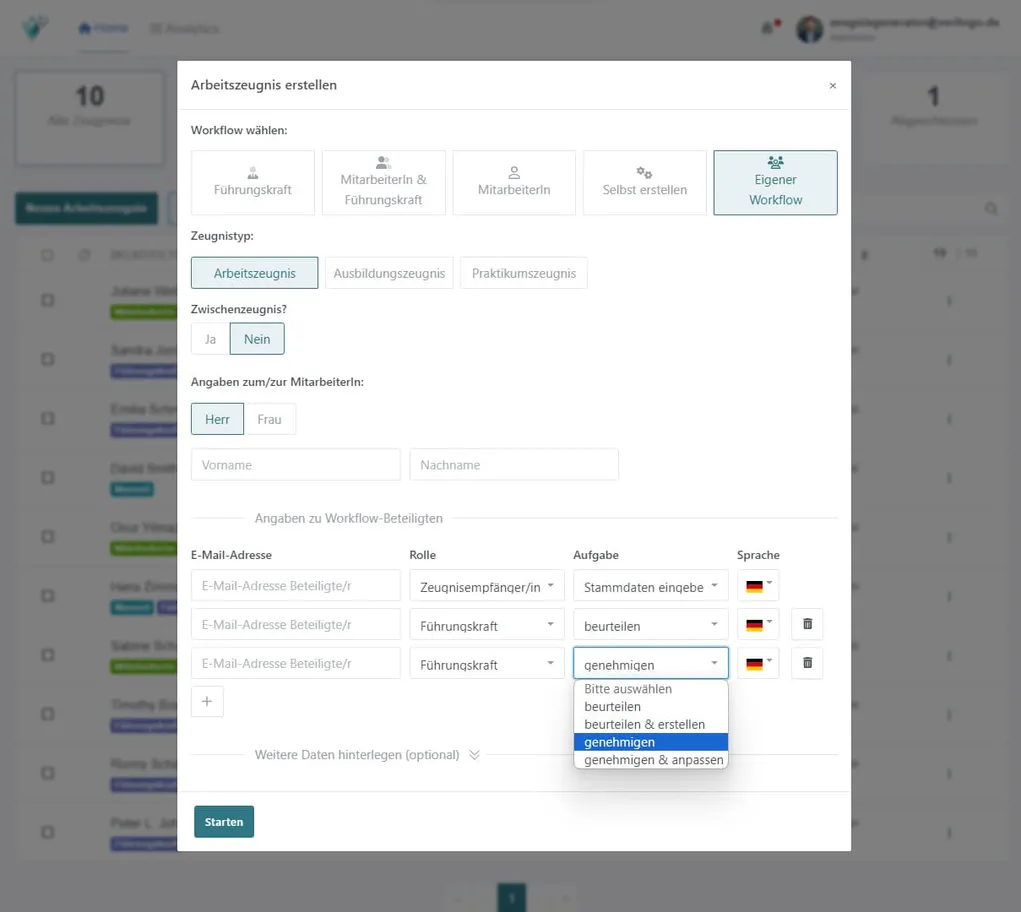1021x912 pixels.
Task: Choose Frau salutation
Action: (270, 419)
